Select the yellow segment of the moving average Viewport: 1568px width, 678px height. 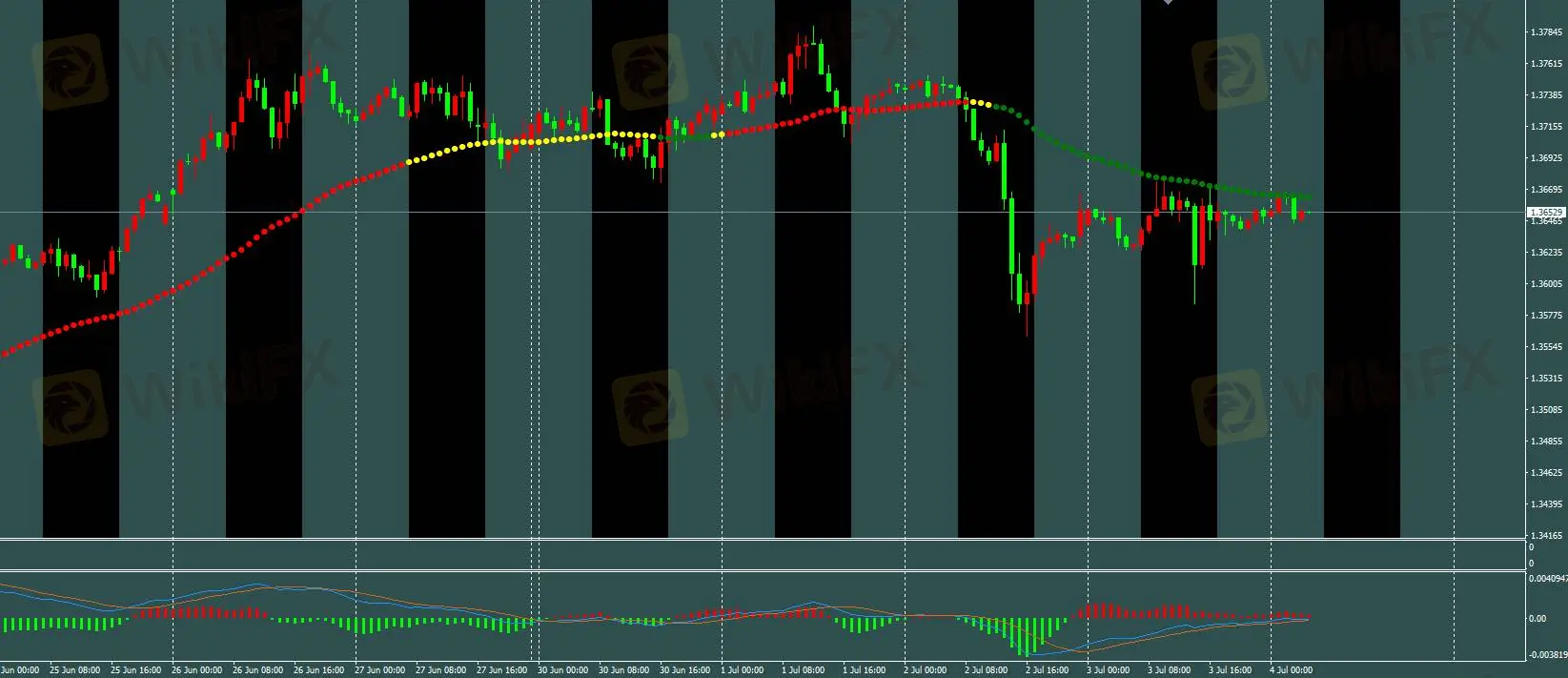pos(534,141)
